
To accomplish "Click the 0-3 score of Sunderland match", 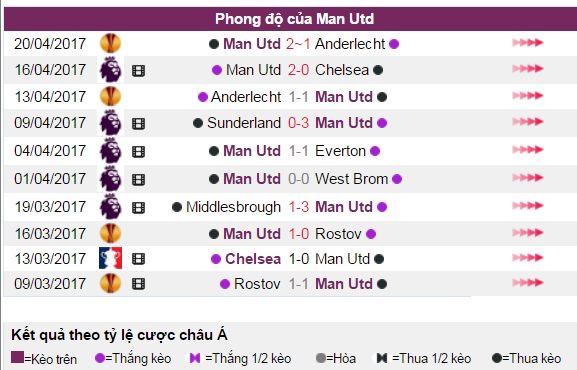I will coord(298,123).
